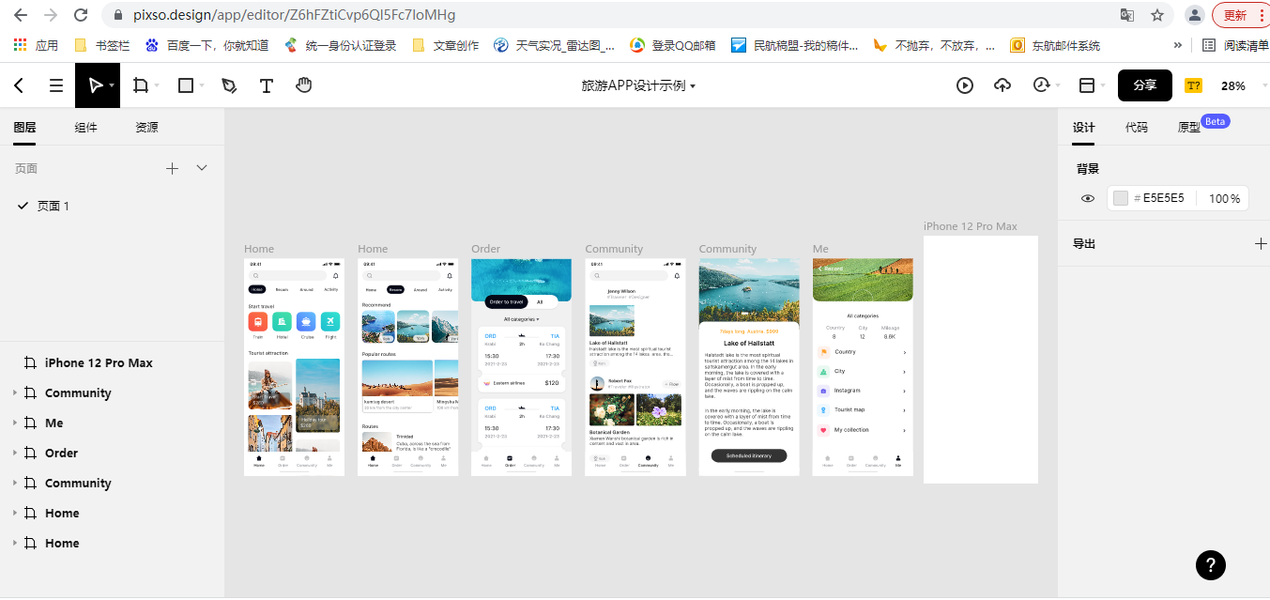Select the Order frame on canvas

tap(521, 367)
